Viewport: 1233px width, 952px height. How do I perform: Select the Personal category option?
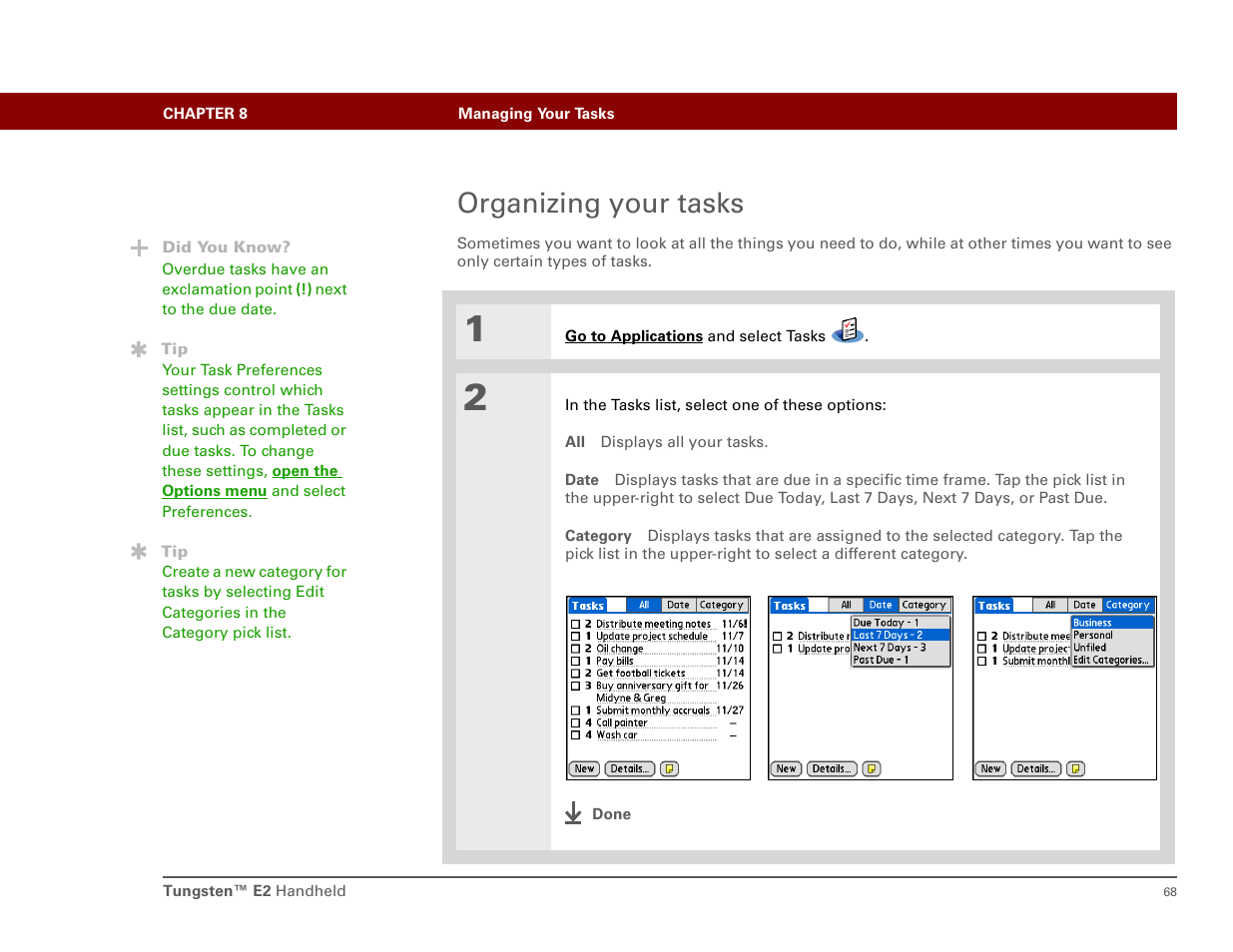tap(1112, 635)
